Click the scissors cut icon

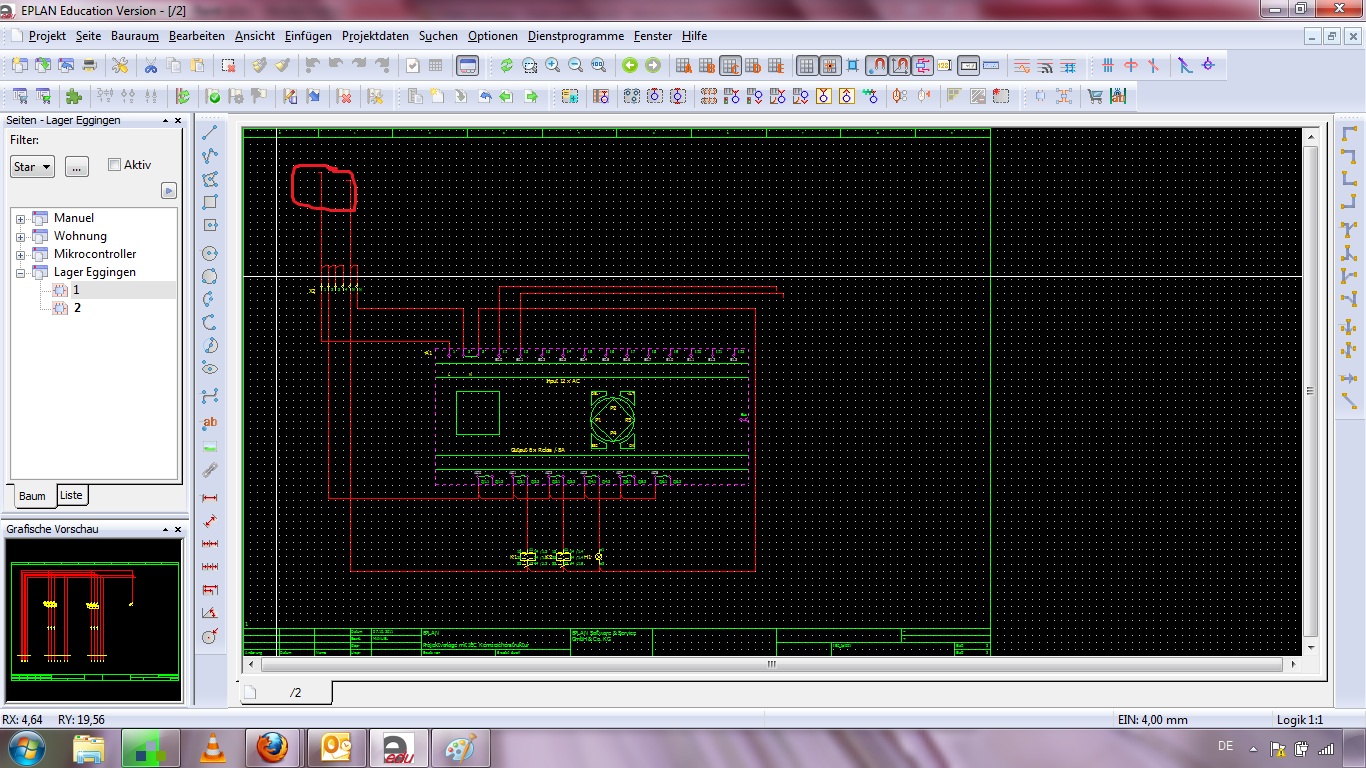[x=151, y=66]
